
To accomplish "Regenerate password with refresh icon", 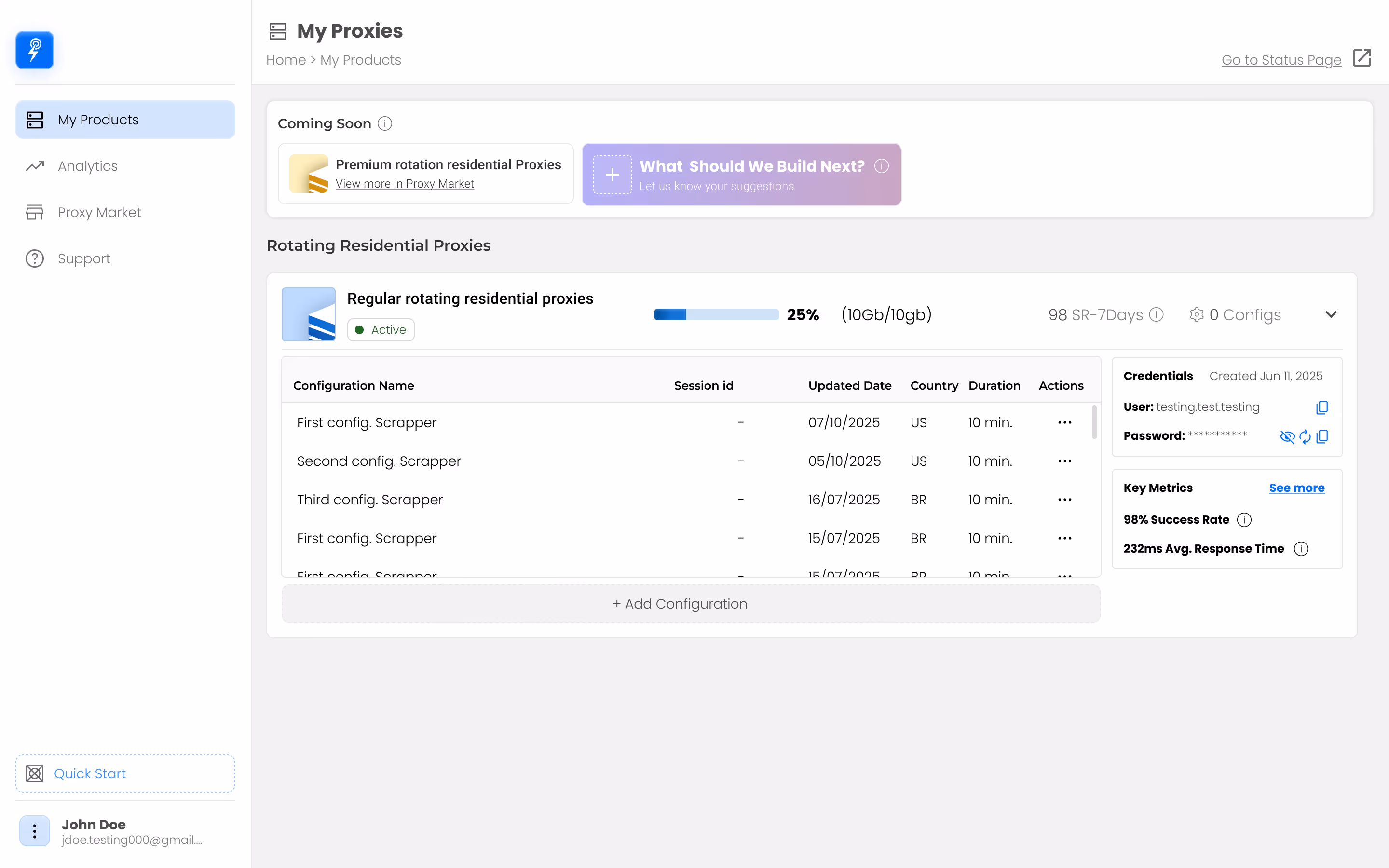I will pos(1305,437).
